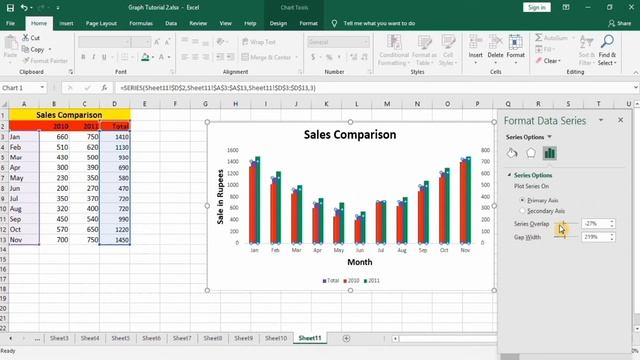640x360 pixels.
Task: Click the Paste clipboard icon
Action: 11,43
